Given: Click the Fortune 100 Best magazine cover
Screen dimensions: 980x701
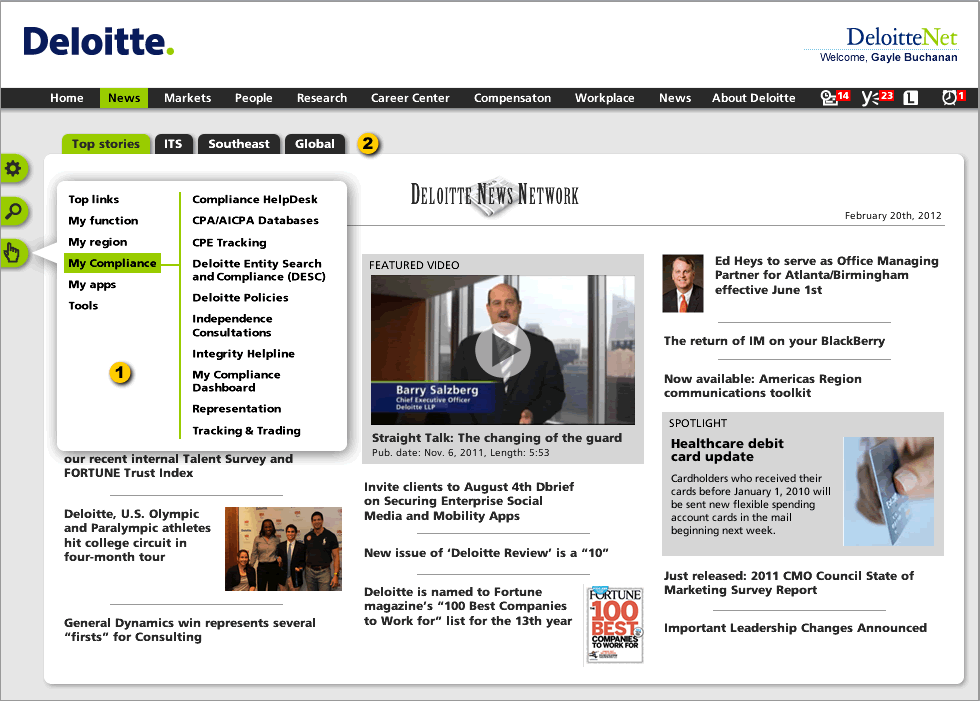Looking at the screenshot, I should point(615,624).
